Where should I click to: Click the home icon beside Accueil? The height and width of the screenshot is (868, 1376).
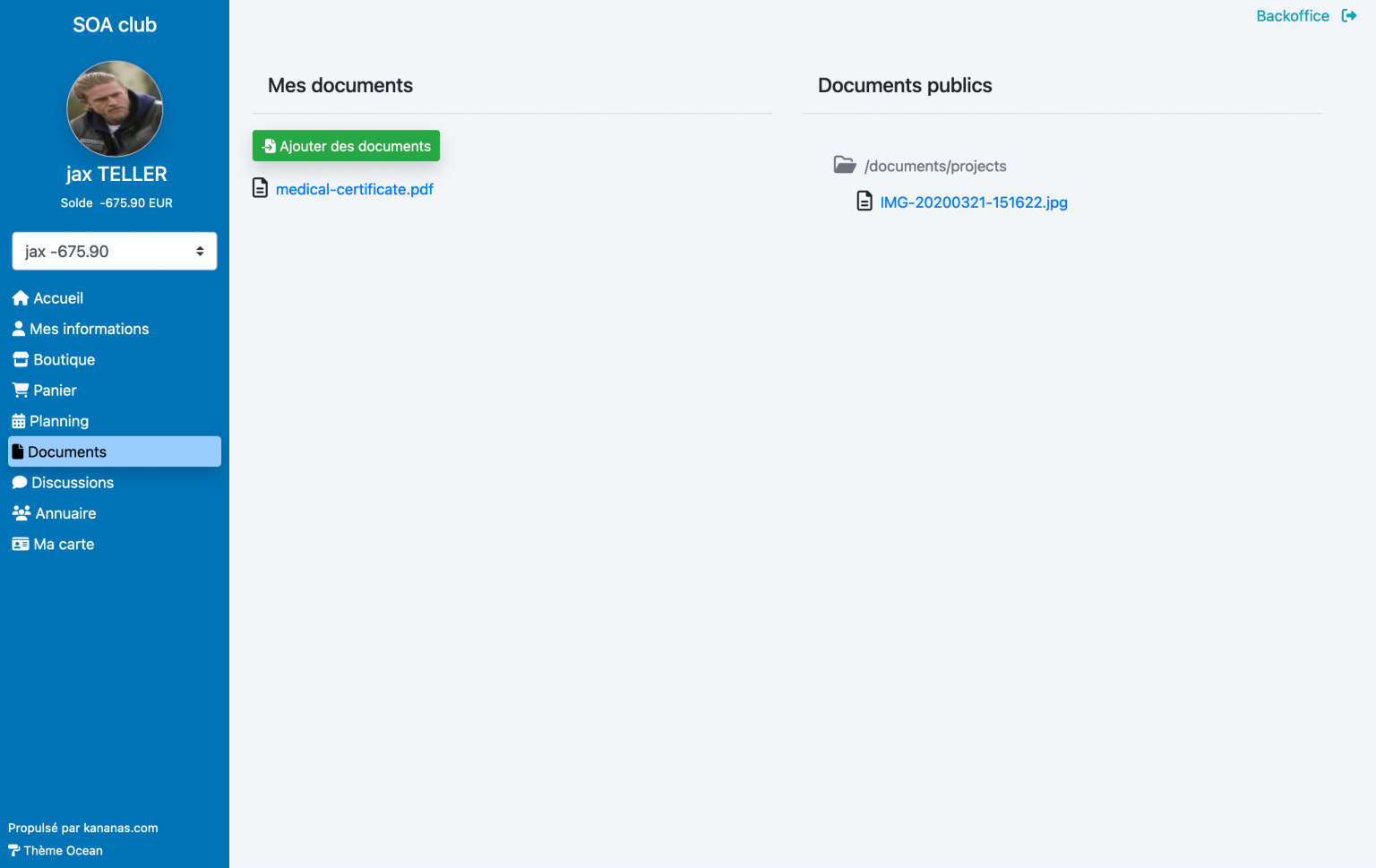(x=20, y=298)
